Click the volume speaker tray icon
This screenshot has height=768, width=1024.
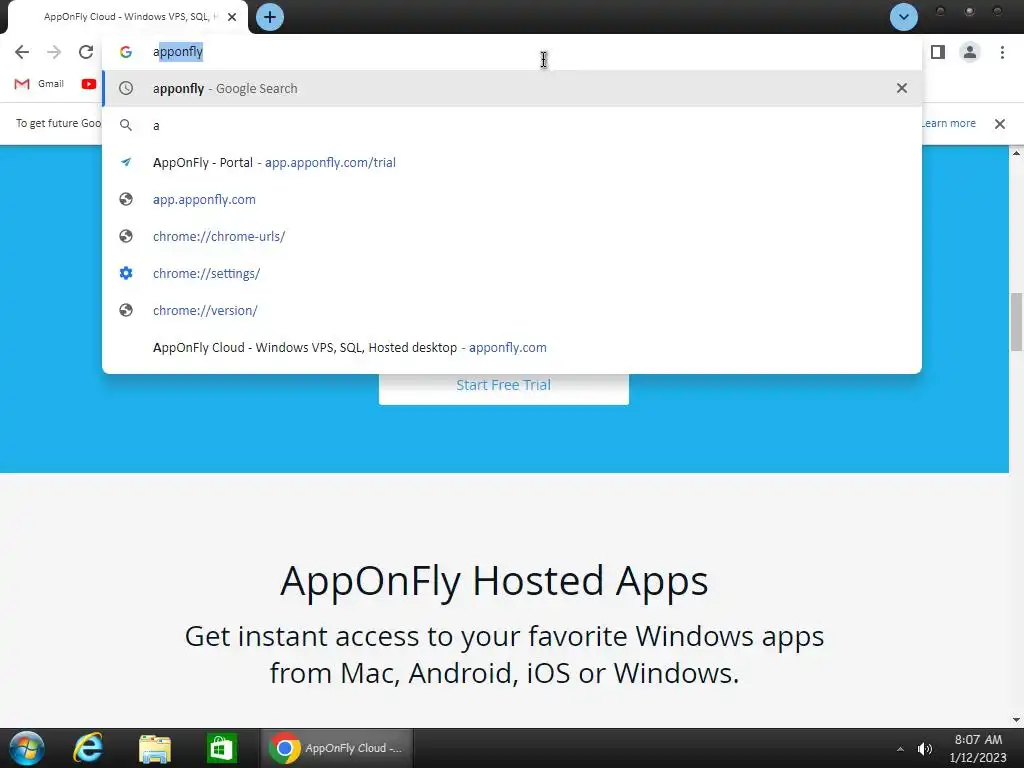(x=925, y=749)
